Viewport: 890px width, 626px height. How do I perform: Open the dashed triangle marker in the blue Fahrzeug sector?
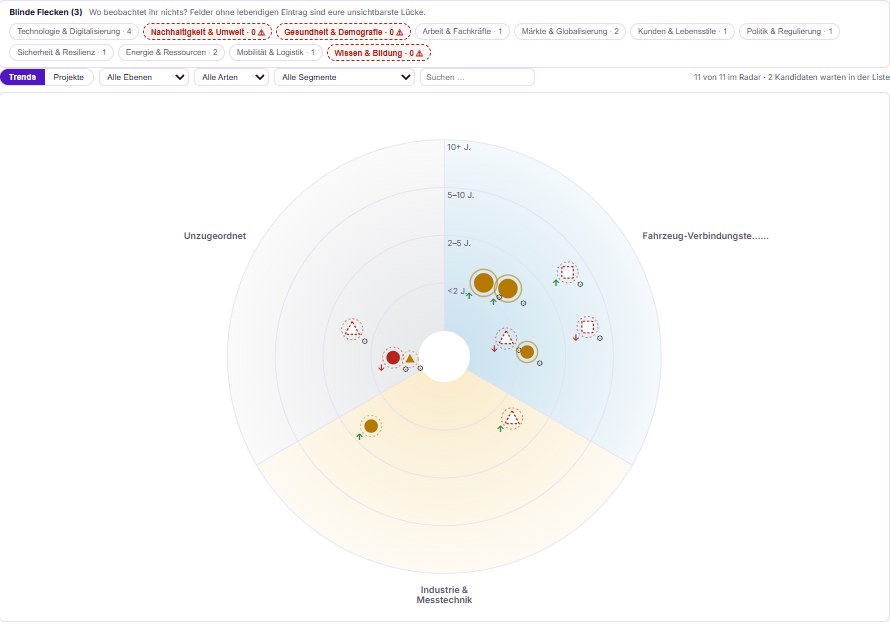506,339
